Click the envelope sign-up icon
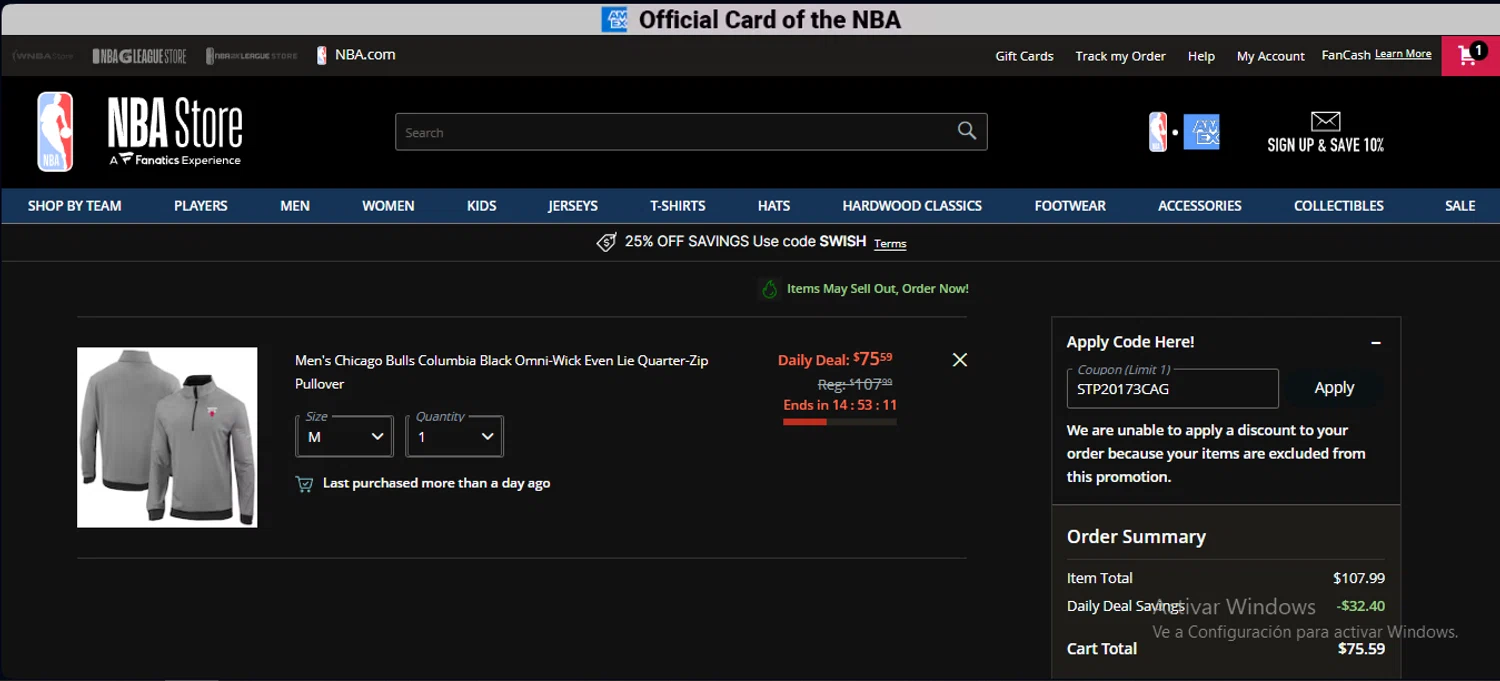 (1325, 121)
